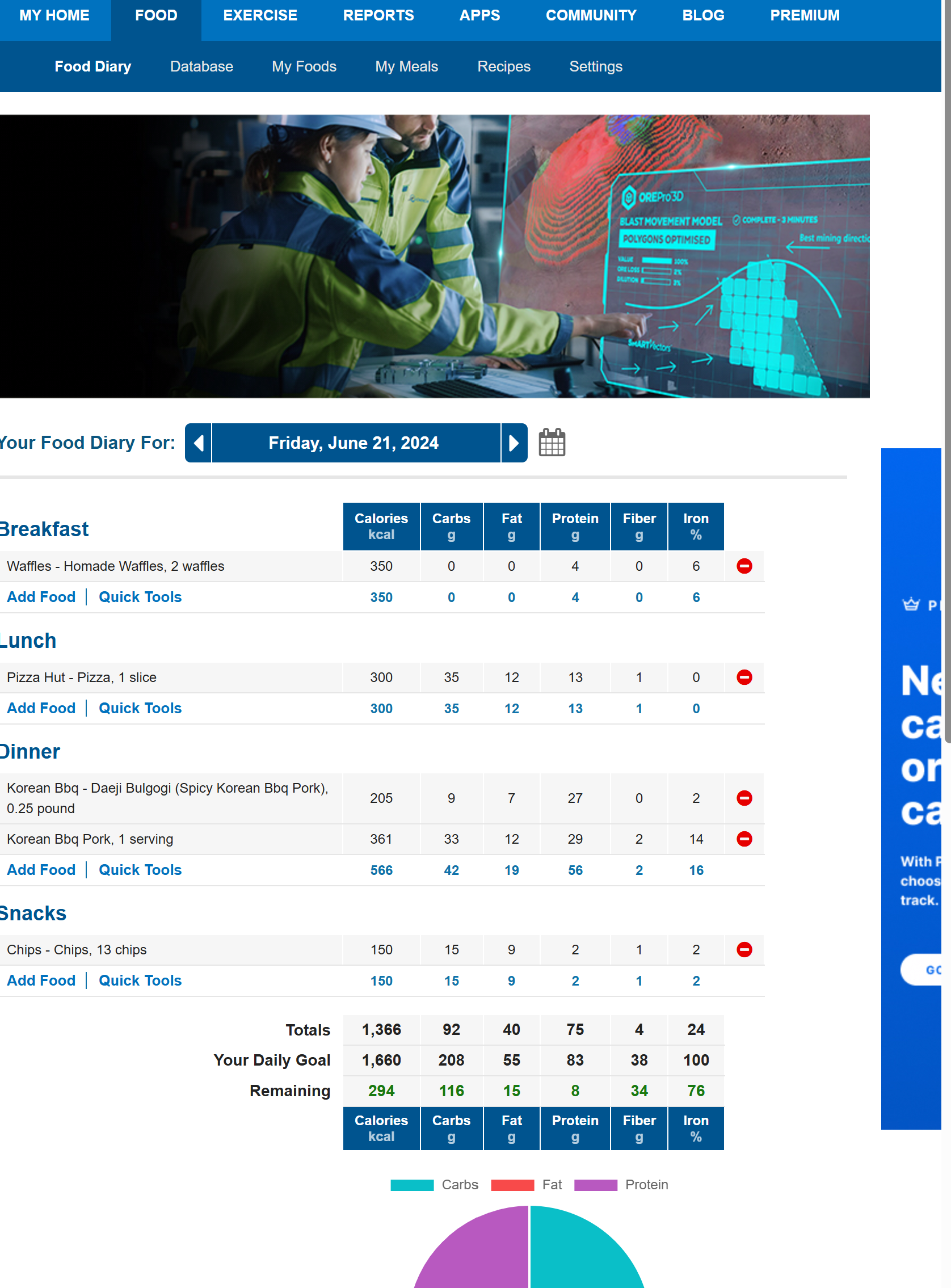Open the PREMIUM tab
951x1288 pixels.
coord(805,15)
